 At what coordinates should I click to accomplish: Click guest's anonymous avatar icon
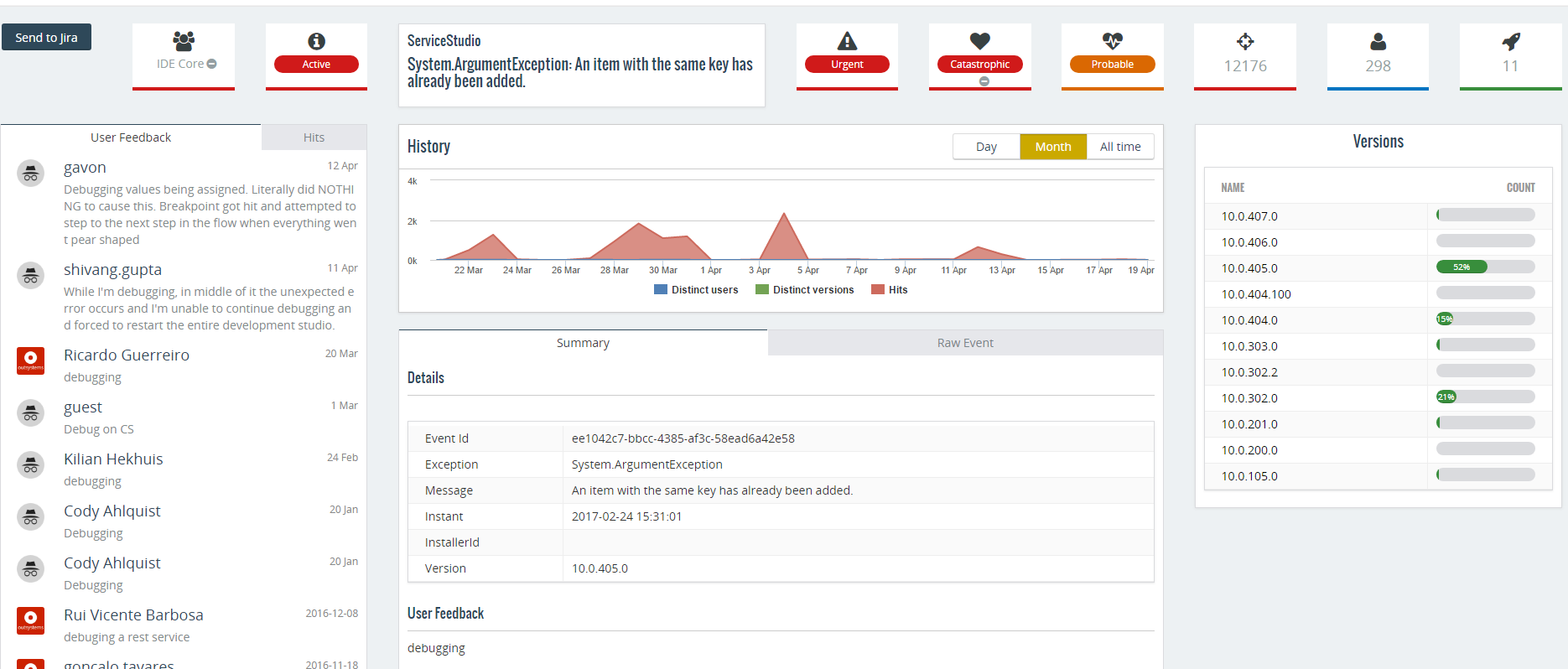pyautogui.click(x=31, y=413)
